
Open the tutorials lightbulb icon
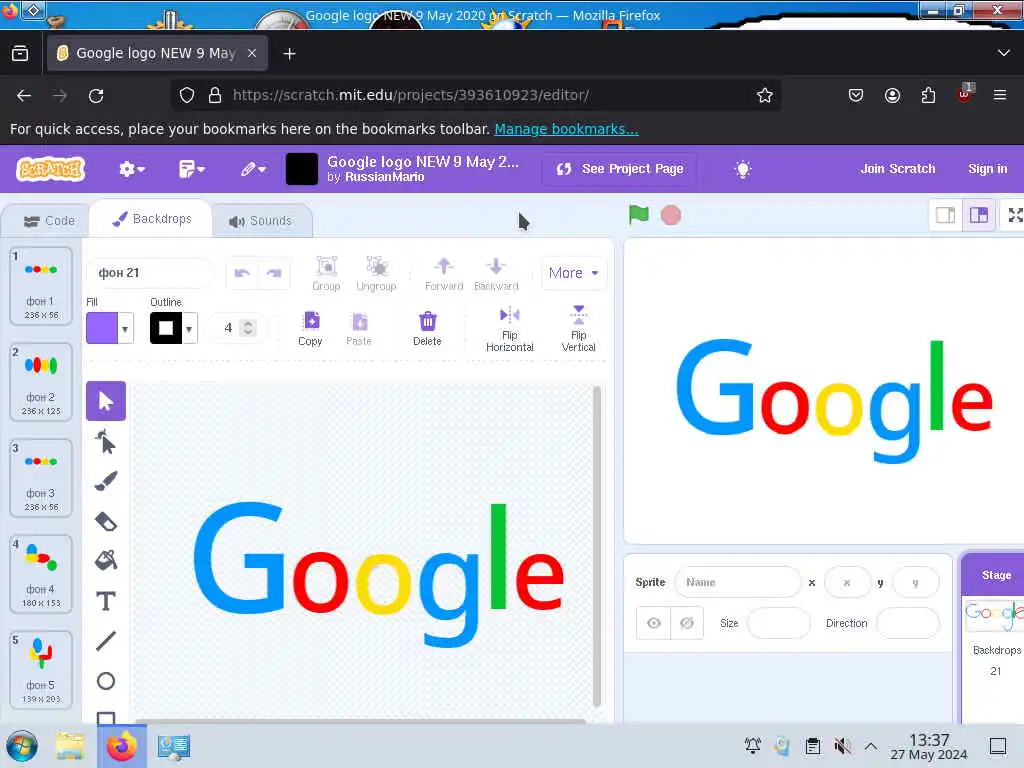pyautogui.click(x=743, y=169)
